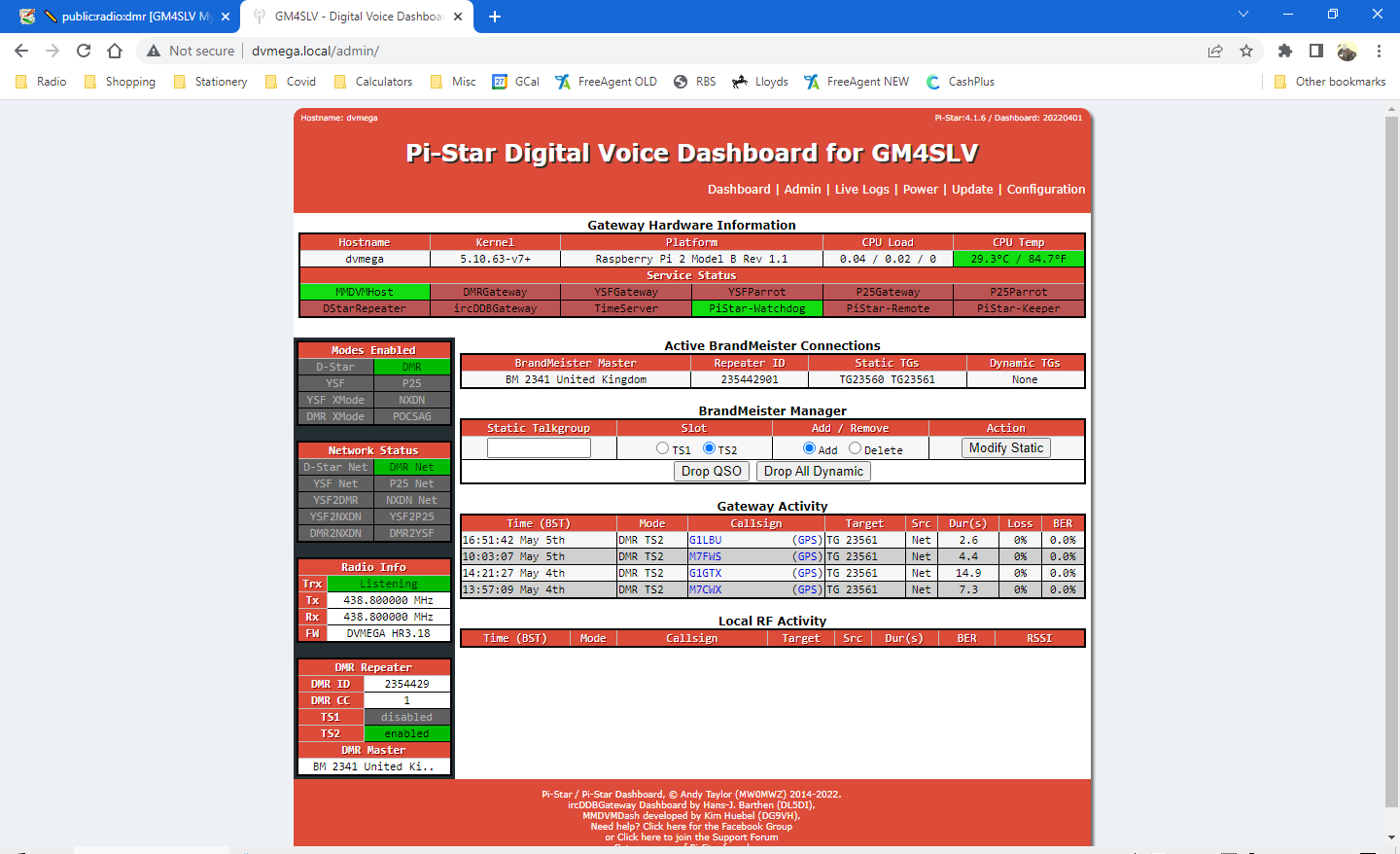Bookmark this page with the star icon
1400x854 pixels.
(1246, 50)
